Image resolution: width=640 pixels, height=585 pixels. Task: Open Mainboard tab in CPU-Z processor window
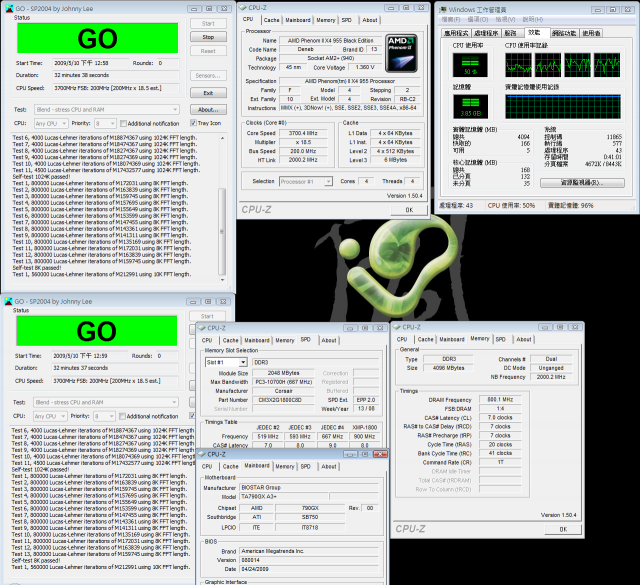click(298, 20)
